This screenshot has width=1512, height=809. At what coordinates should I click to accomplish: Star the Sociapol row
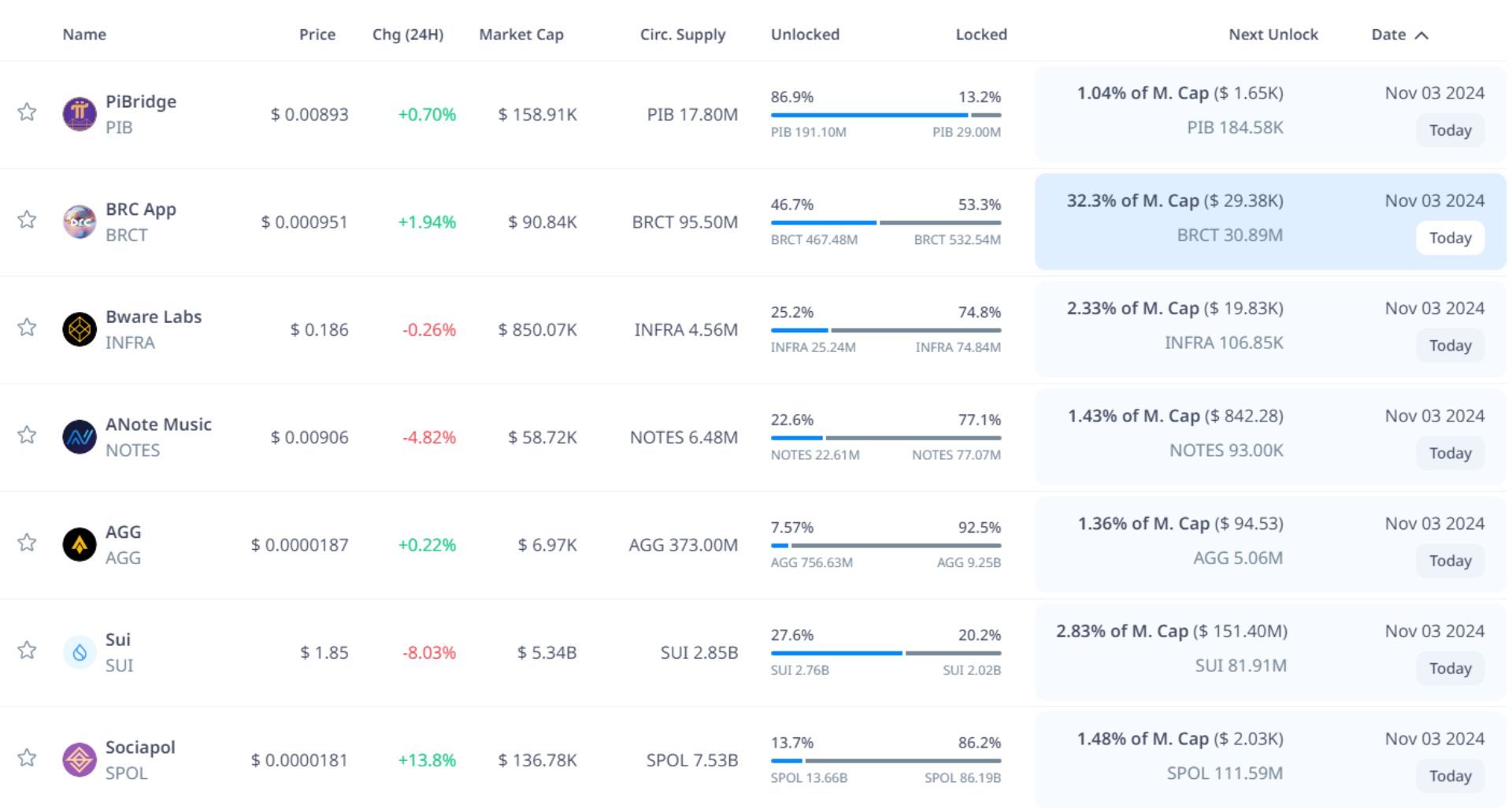28,758
